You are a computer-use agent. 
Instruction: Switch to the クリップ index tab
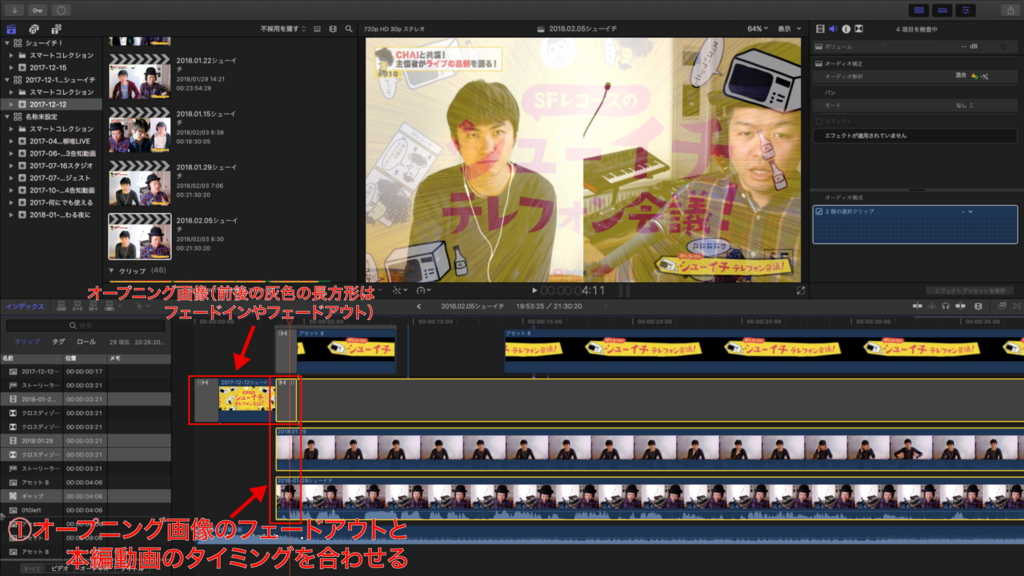pyautogui.click(x=27, y=342)
